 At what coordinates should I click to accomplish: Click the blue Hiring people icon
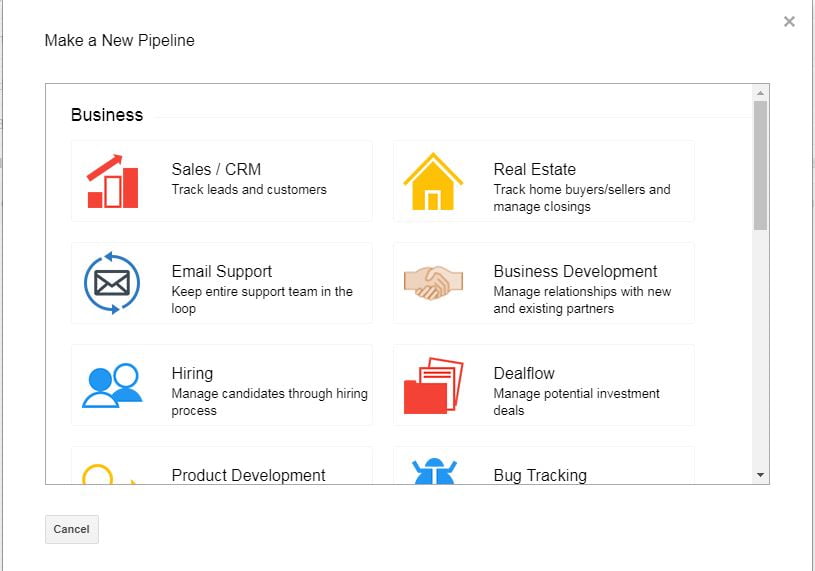pyautogui.click(x=112, y=385)
